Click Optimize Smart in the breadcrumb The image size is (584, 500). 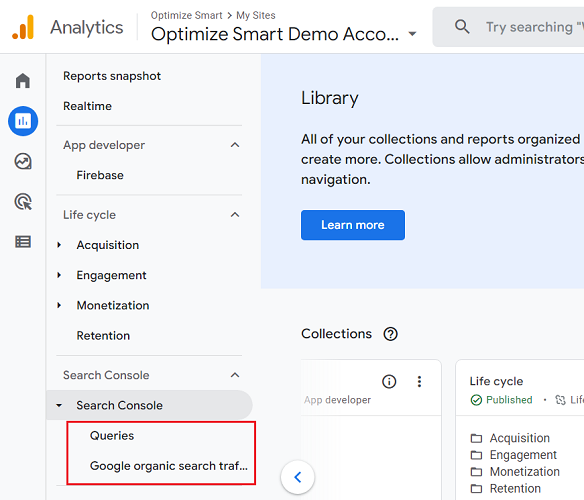click(x=186, y=15)
